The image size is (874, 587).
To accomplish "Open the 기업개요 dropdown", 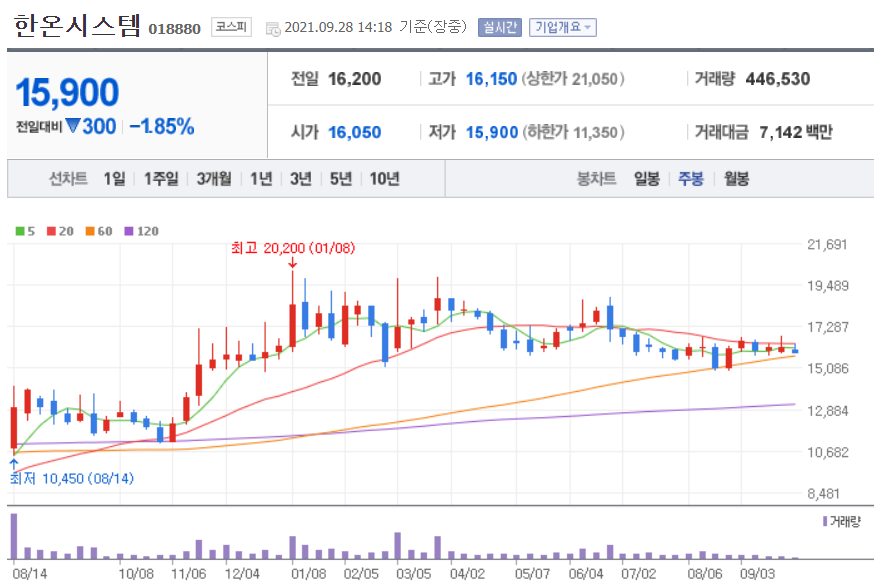I will click(562, 27).
